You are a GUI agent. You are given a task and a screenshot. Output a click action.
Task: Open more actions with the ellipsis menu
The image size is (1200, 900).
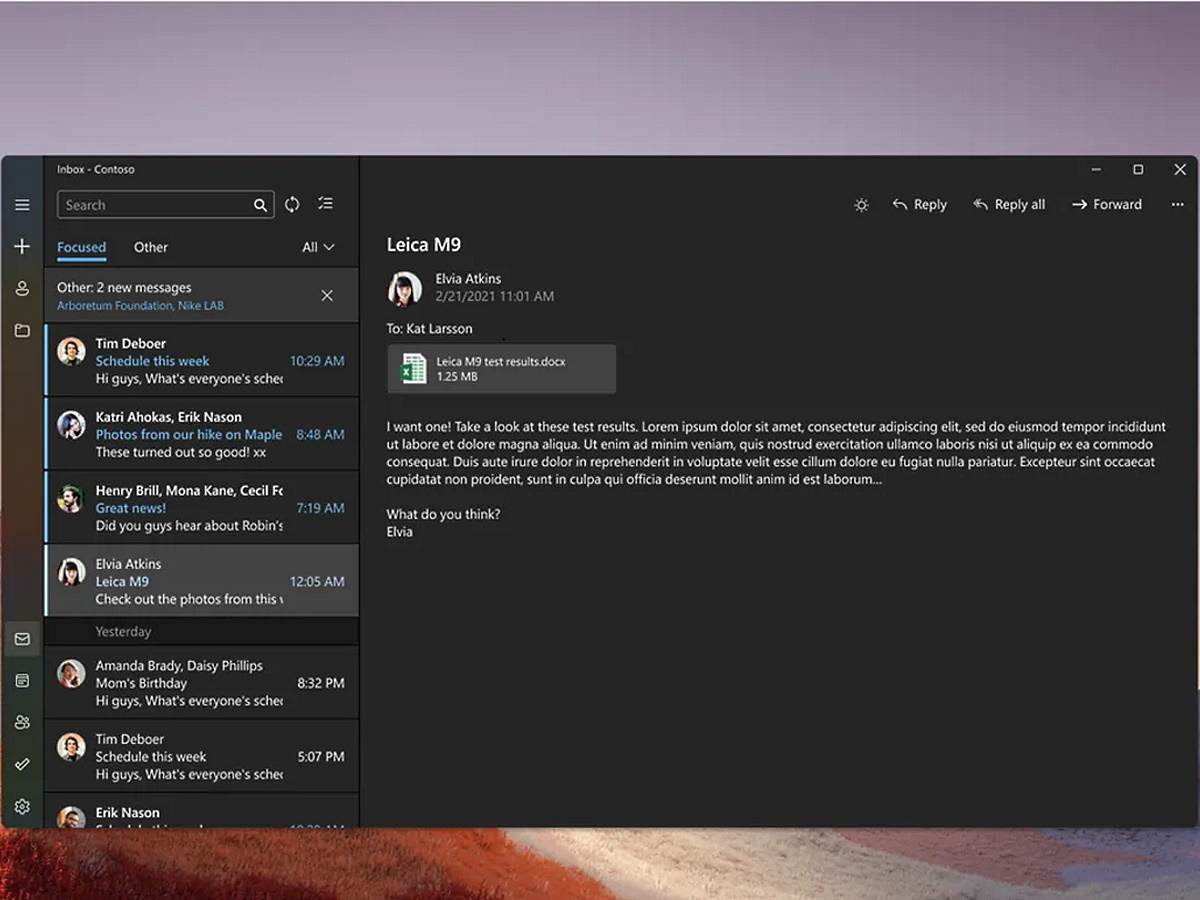click(x=1177, y=204)
